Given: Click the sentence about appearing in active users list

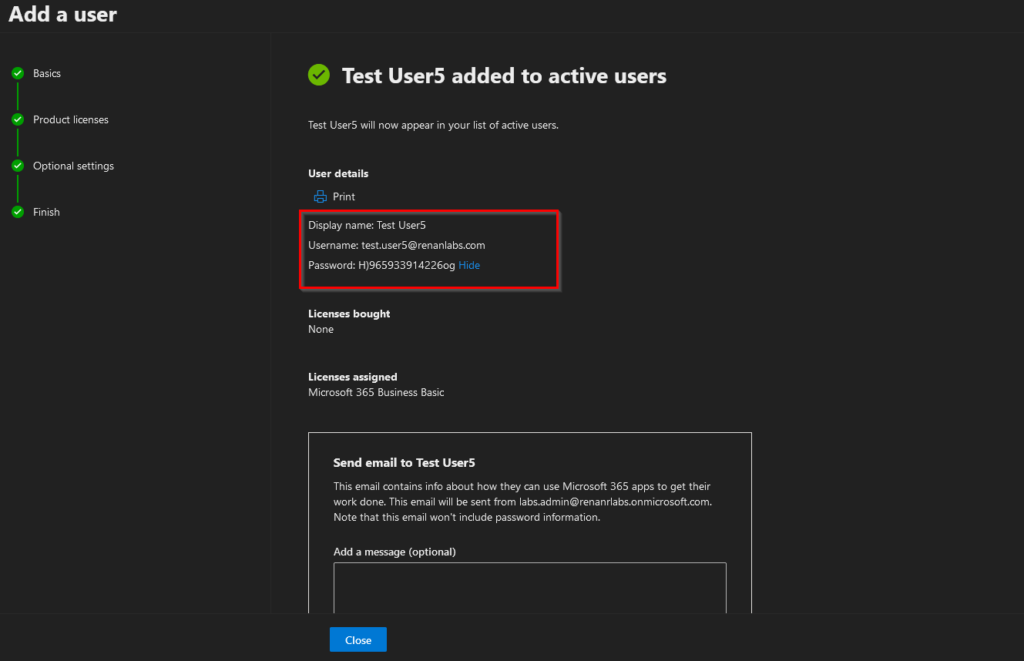Looking at the screenshot, I should [x=433, y=125].
